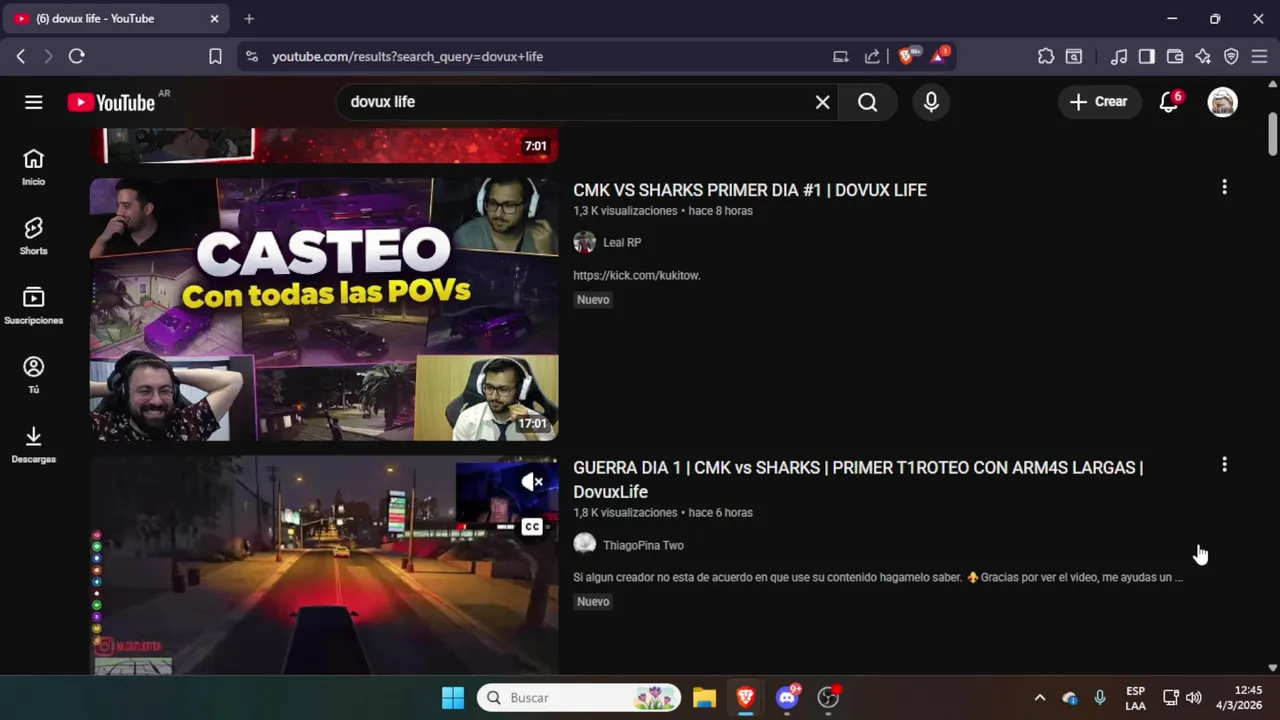Toggle the browser sidebar panel
Screen dimensions: 1280x720
click(x=1147, y=57)
